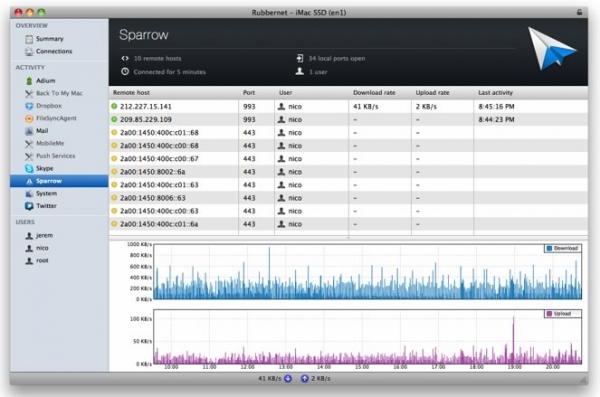Select host 2a00:1450:400c:c01::6a row
600x397 pixels.
coord(348,224)
